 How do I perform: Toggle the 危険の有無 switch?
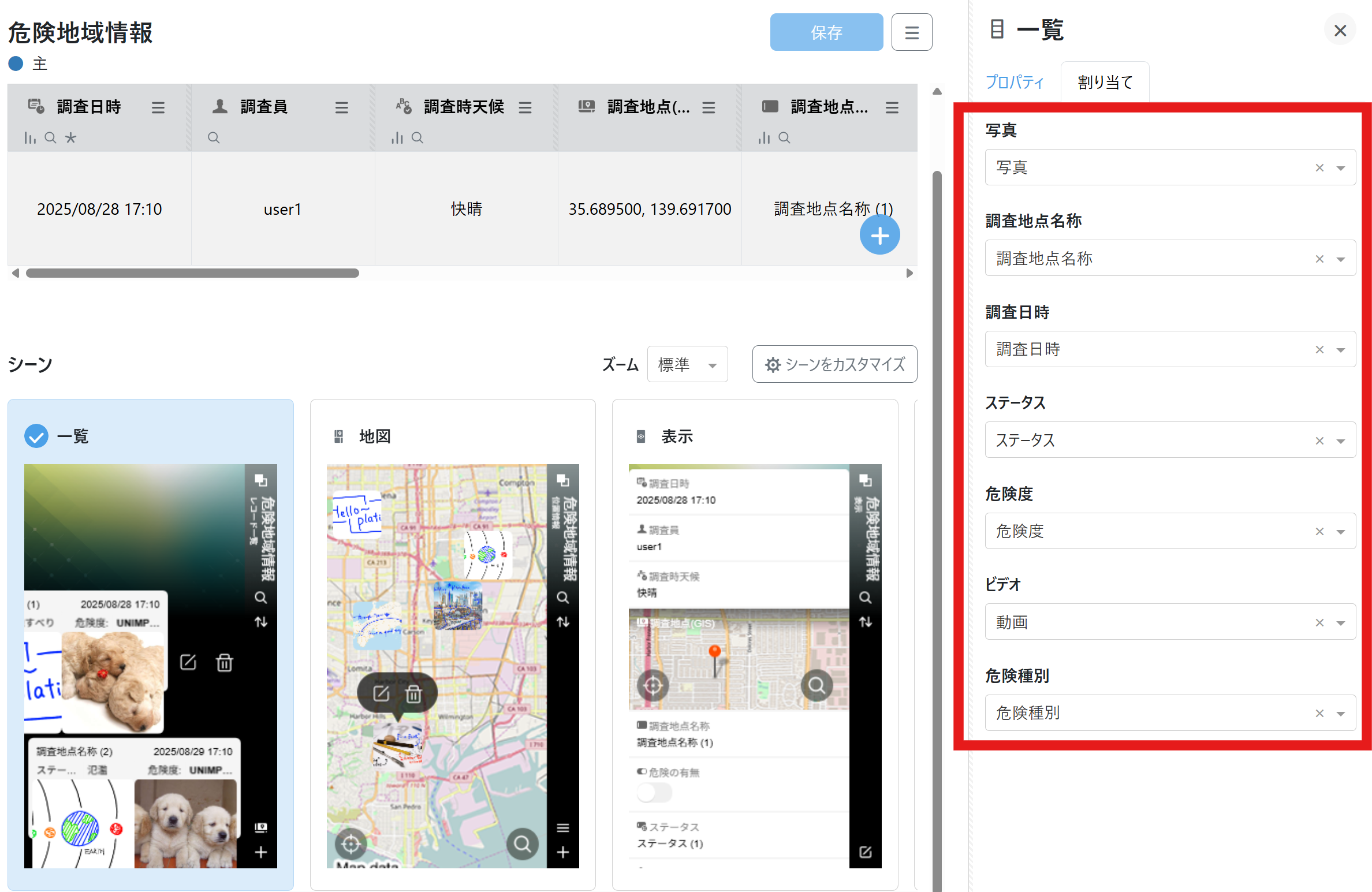654,793
